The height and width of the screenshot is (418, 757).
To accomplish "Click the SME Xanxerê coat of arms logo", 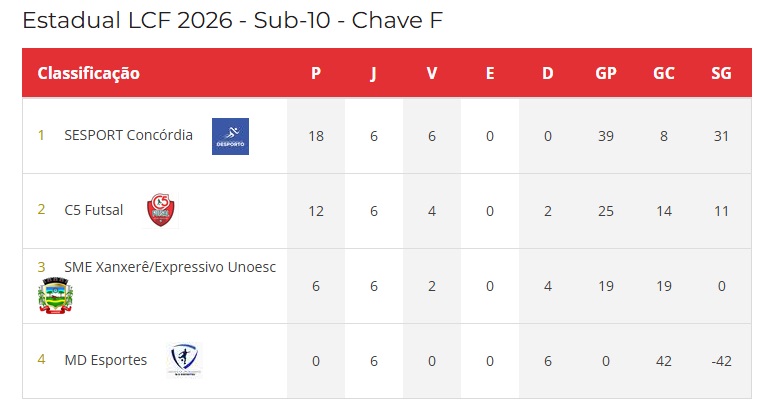I will pos(56,295).
